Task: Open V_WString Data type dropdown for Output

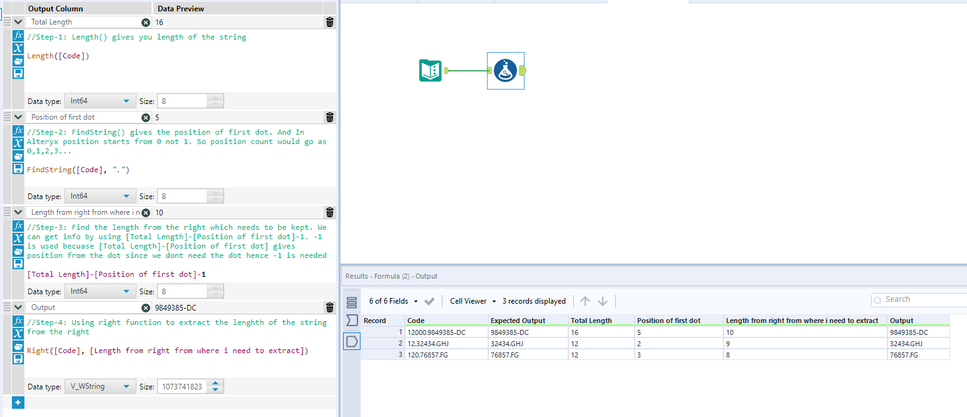Action: [x=100, y=387]
